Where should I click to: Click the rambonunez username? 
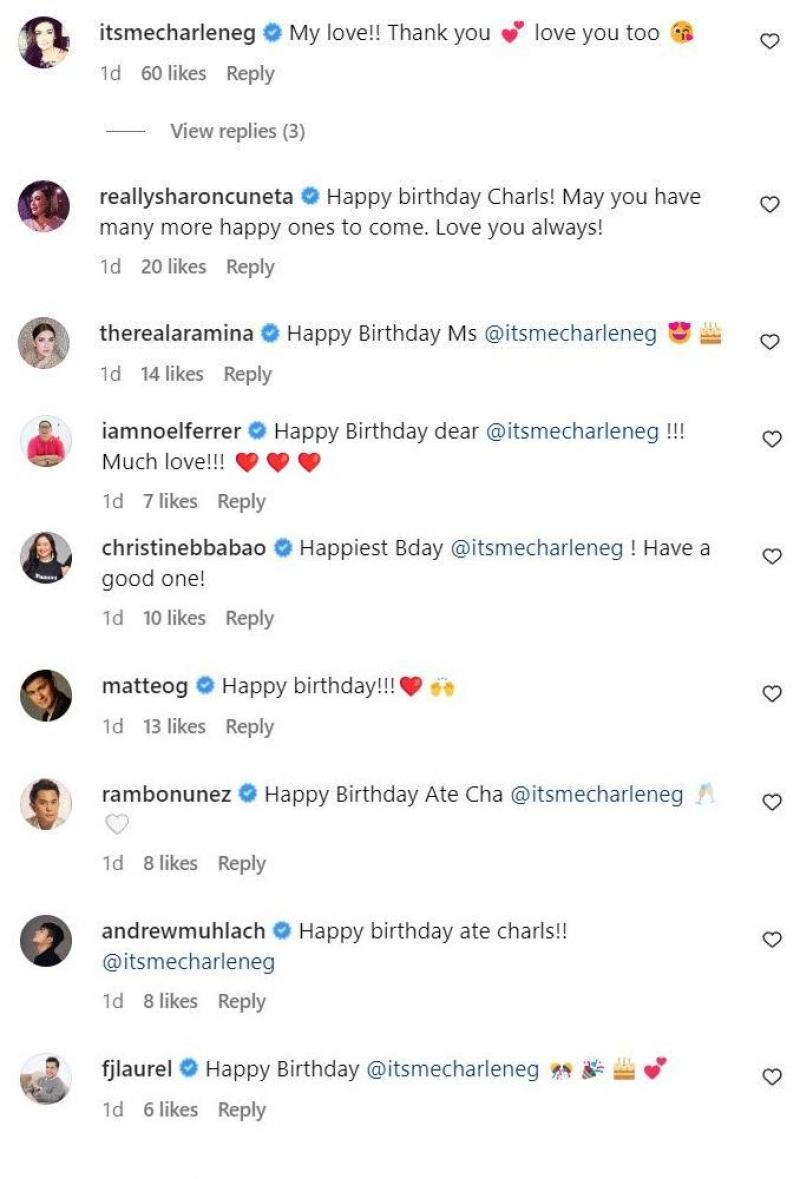pyautogui.click(x=166, y=795)
